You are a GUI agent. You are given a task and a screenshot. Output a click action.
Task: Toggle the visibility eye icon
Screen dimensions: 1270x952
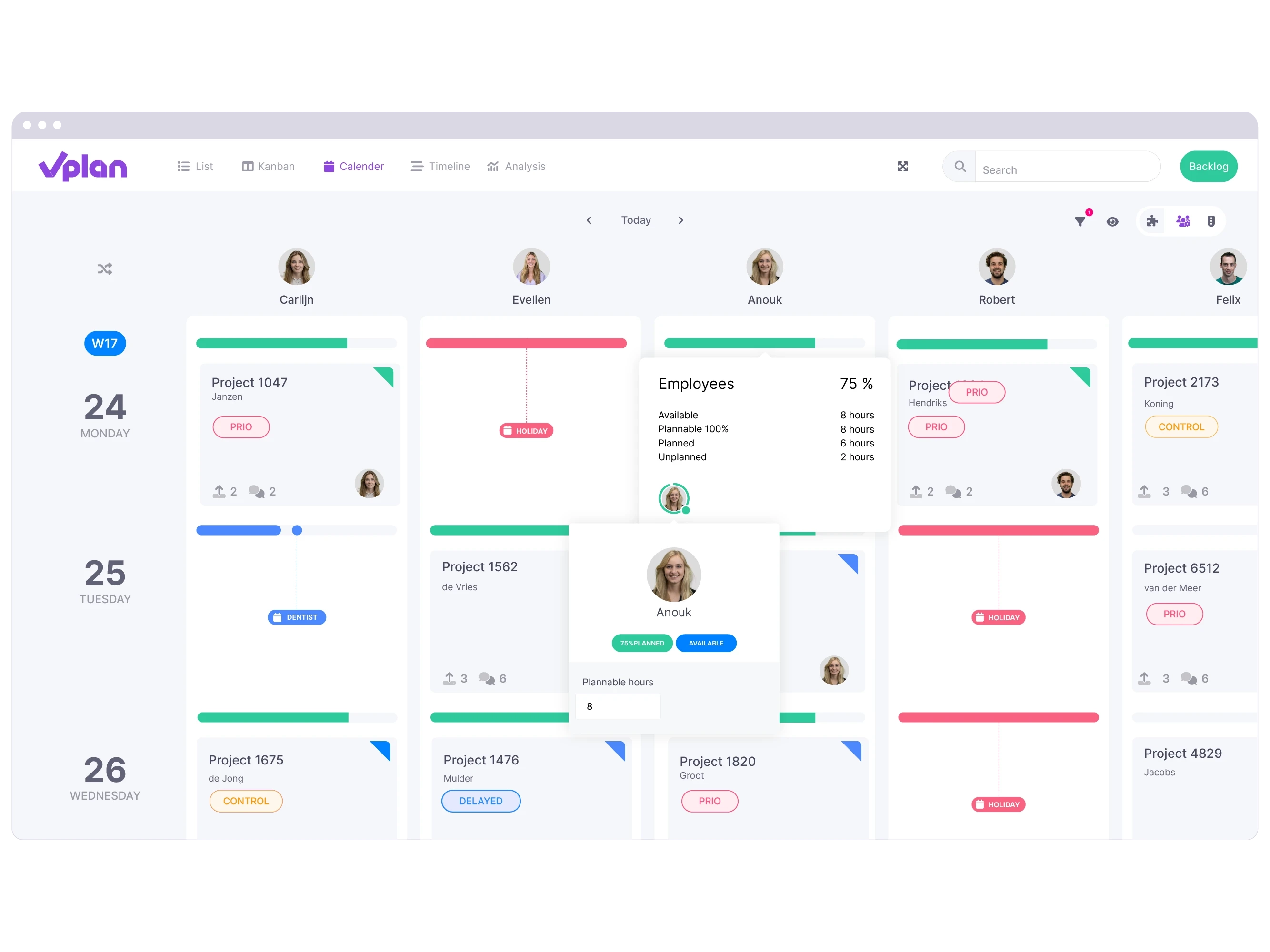coord(1111,221)
